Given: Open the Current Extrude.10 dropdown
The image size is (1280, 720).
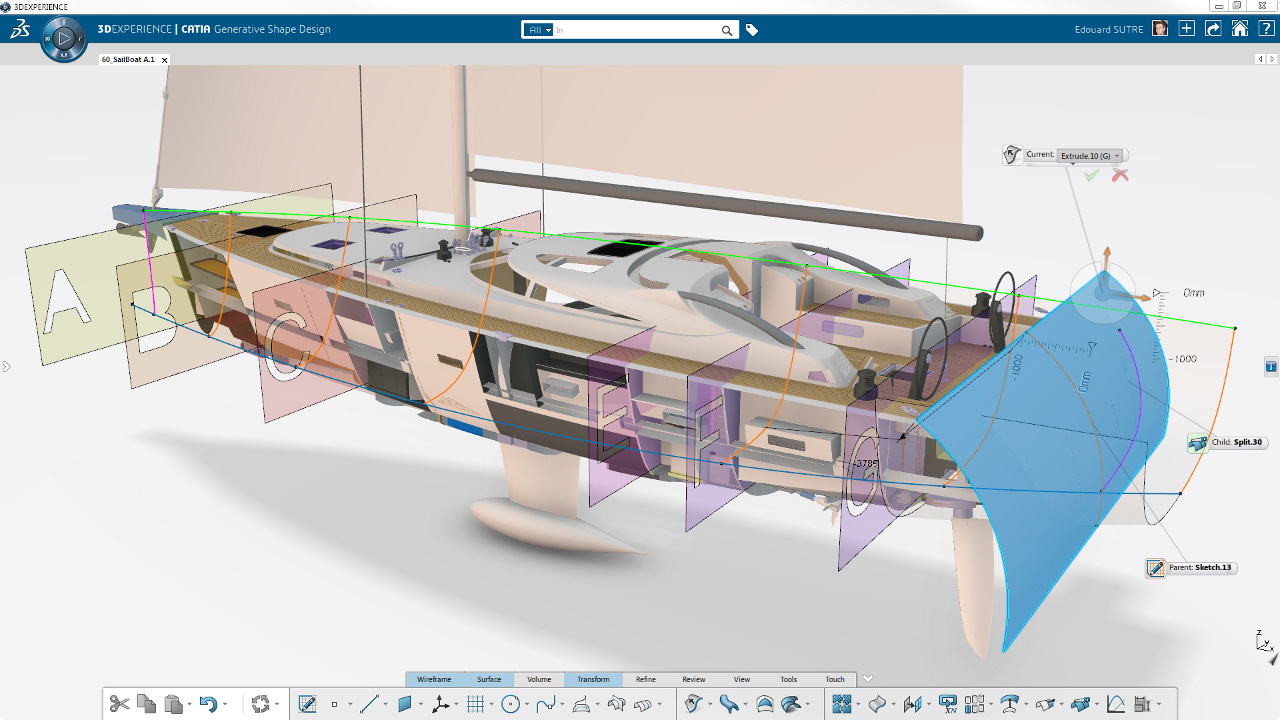Looking at the screenshot, I should pyautogui.click(x=1091, y=156).
